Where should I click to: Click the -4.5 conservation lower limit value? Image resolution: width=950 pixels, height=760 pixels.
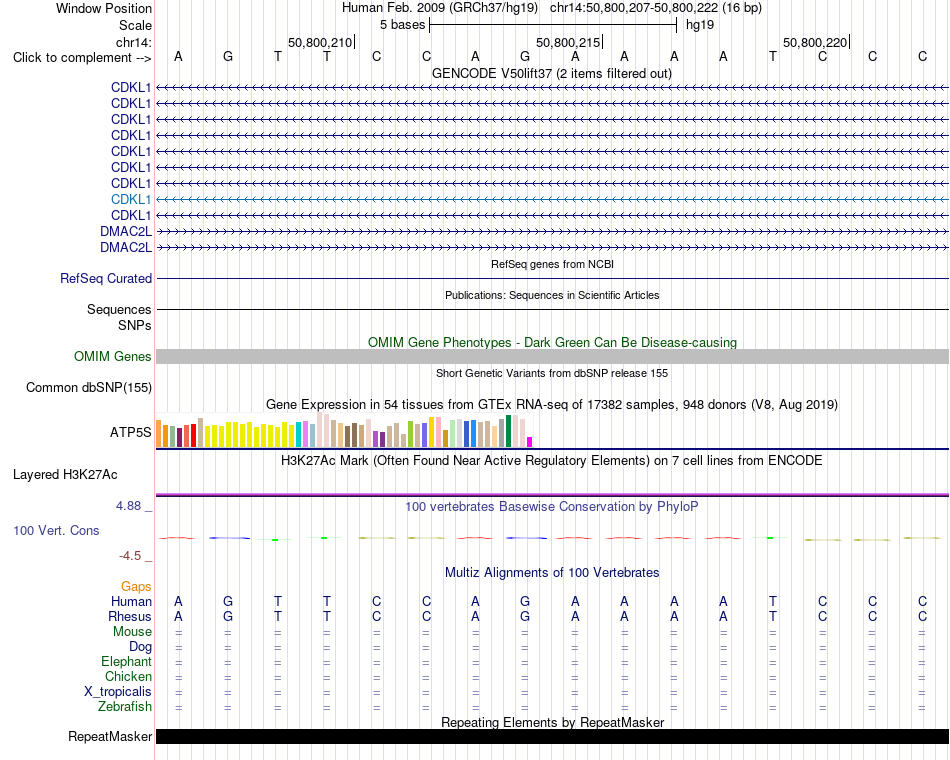130,556
